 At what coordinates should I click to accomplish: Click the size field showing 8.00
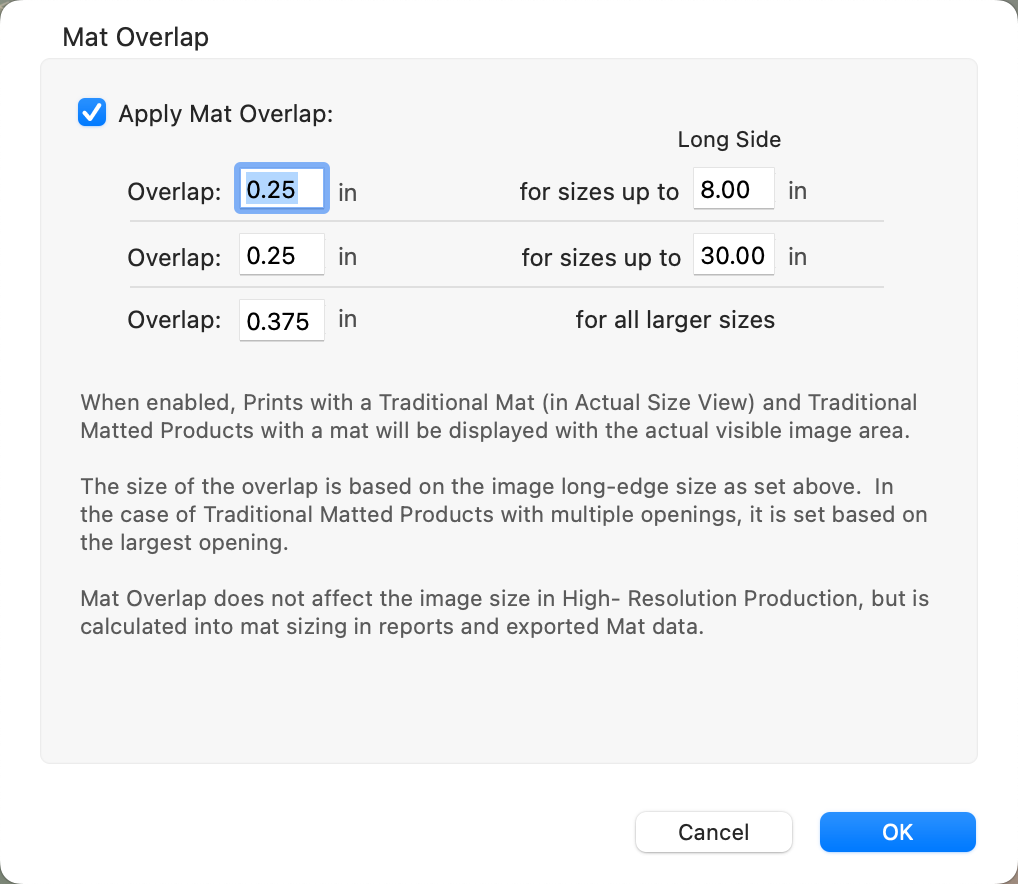click(733, 190)
